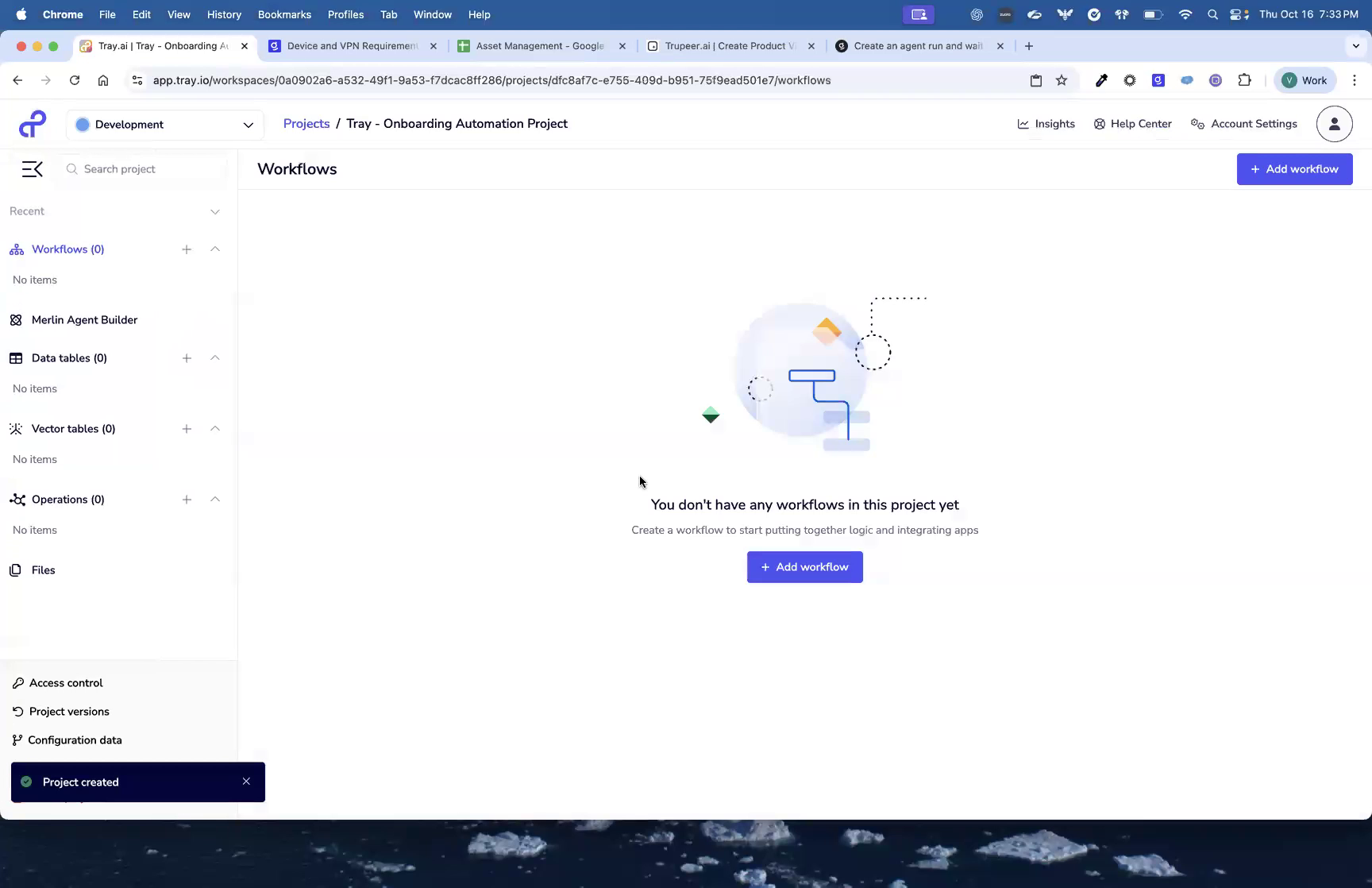Click the Tray.ai logo
Image resolution: width=1372 pixels, height=888 pixels.
[32, 124]
